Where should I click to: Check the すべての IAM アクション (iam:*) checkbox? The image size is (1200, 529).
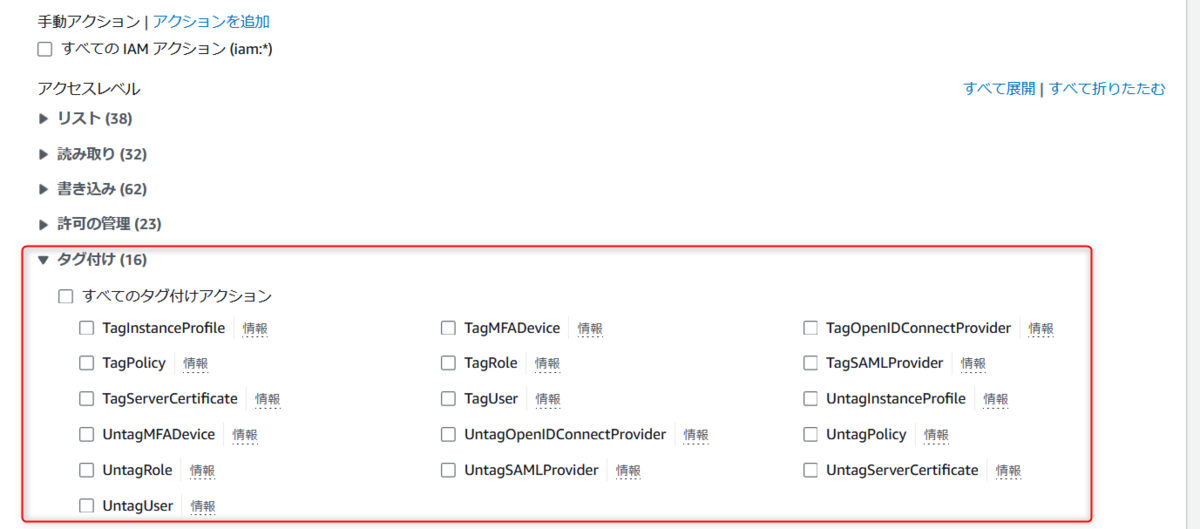tap(45, 49)
